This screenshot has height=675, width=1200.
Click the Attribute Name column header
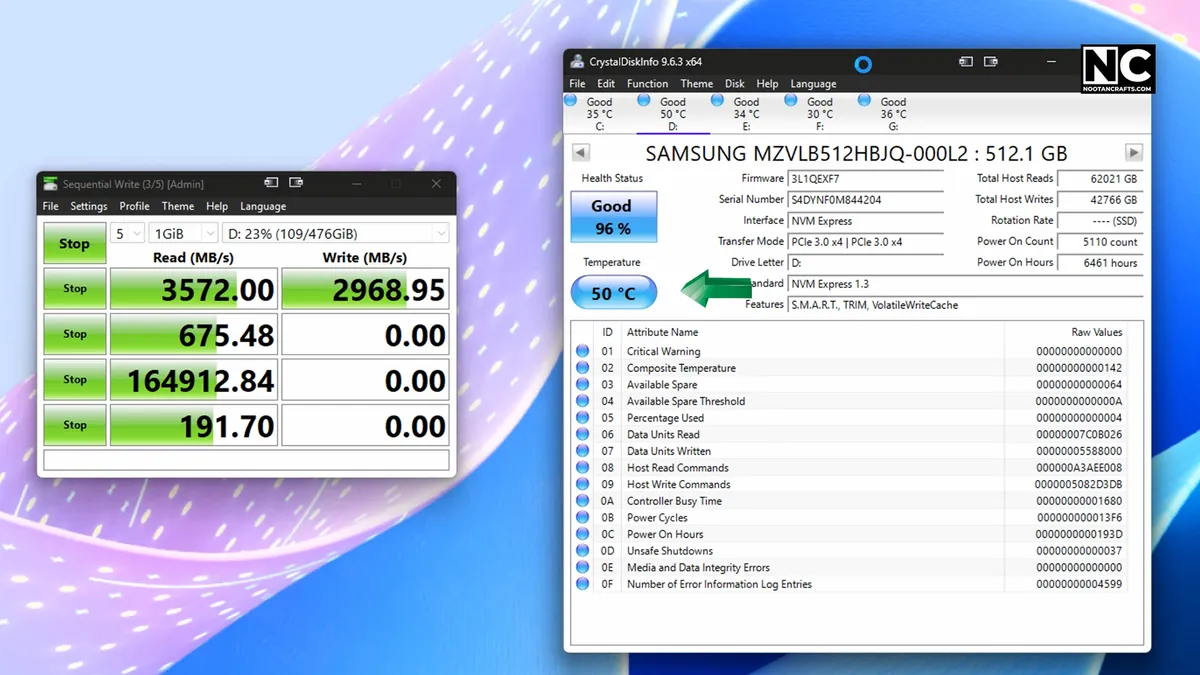pyautogui.click(x=662, y=332)
